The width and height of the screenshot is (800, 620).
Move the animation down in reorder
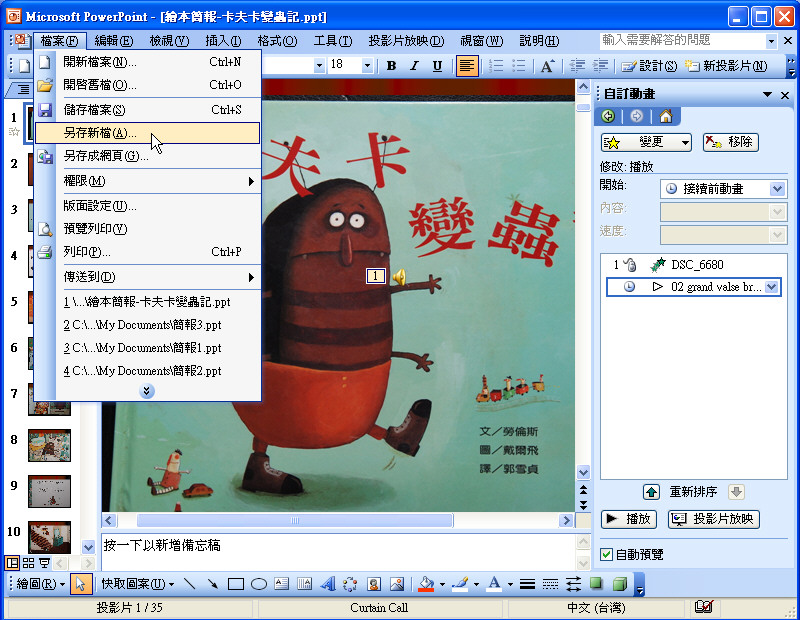point(736,492)
